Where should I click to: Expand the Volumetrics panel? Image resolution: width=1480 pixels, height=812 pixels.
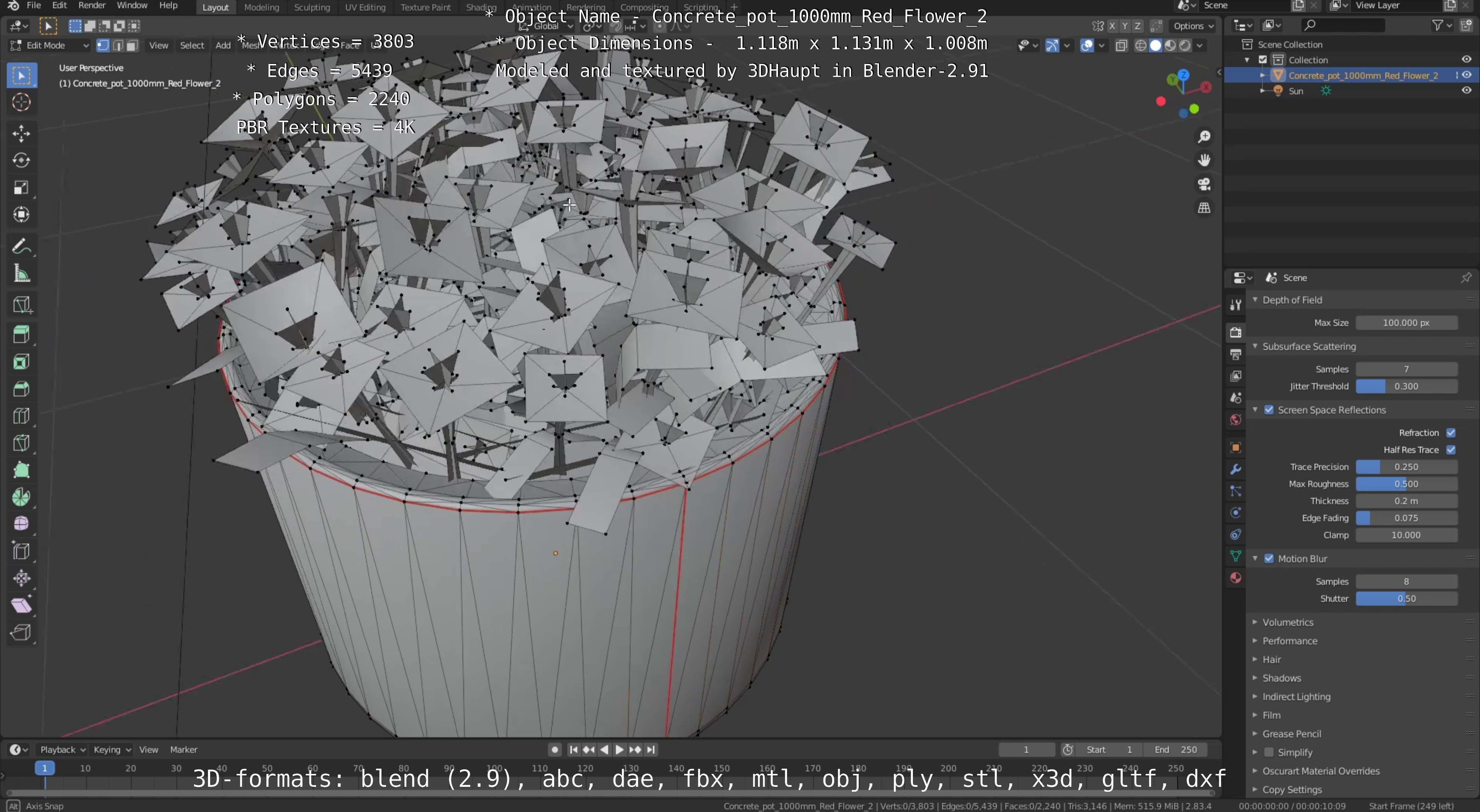1288,623
